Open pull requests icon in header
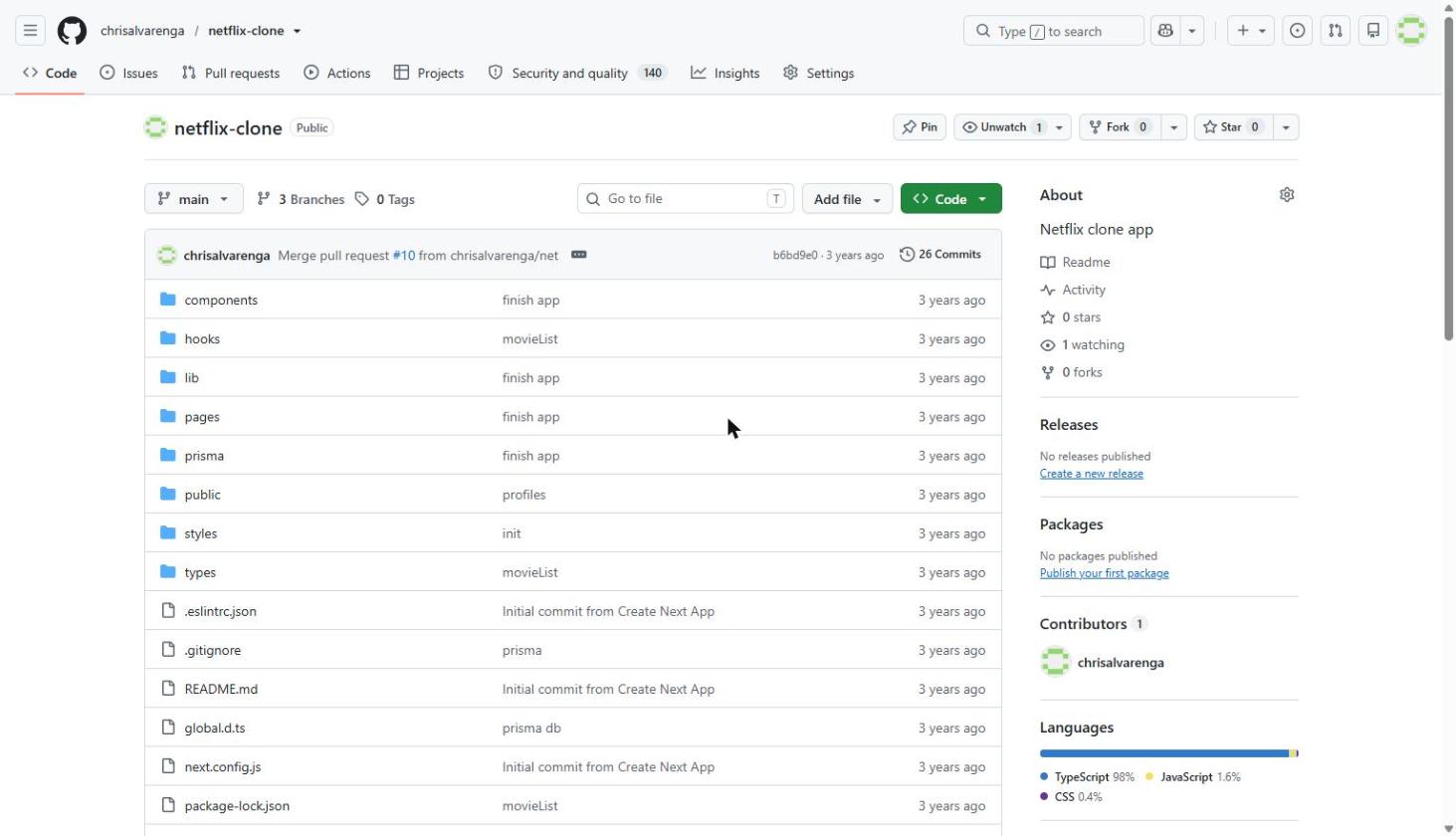 1336,31
